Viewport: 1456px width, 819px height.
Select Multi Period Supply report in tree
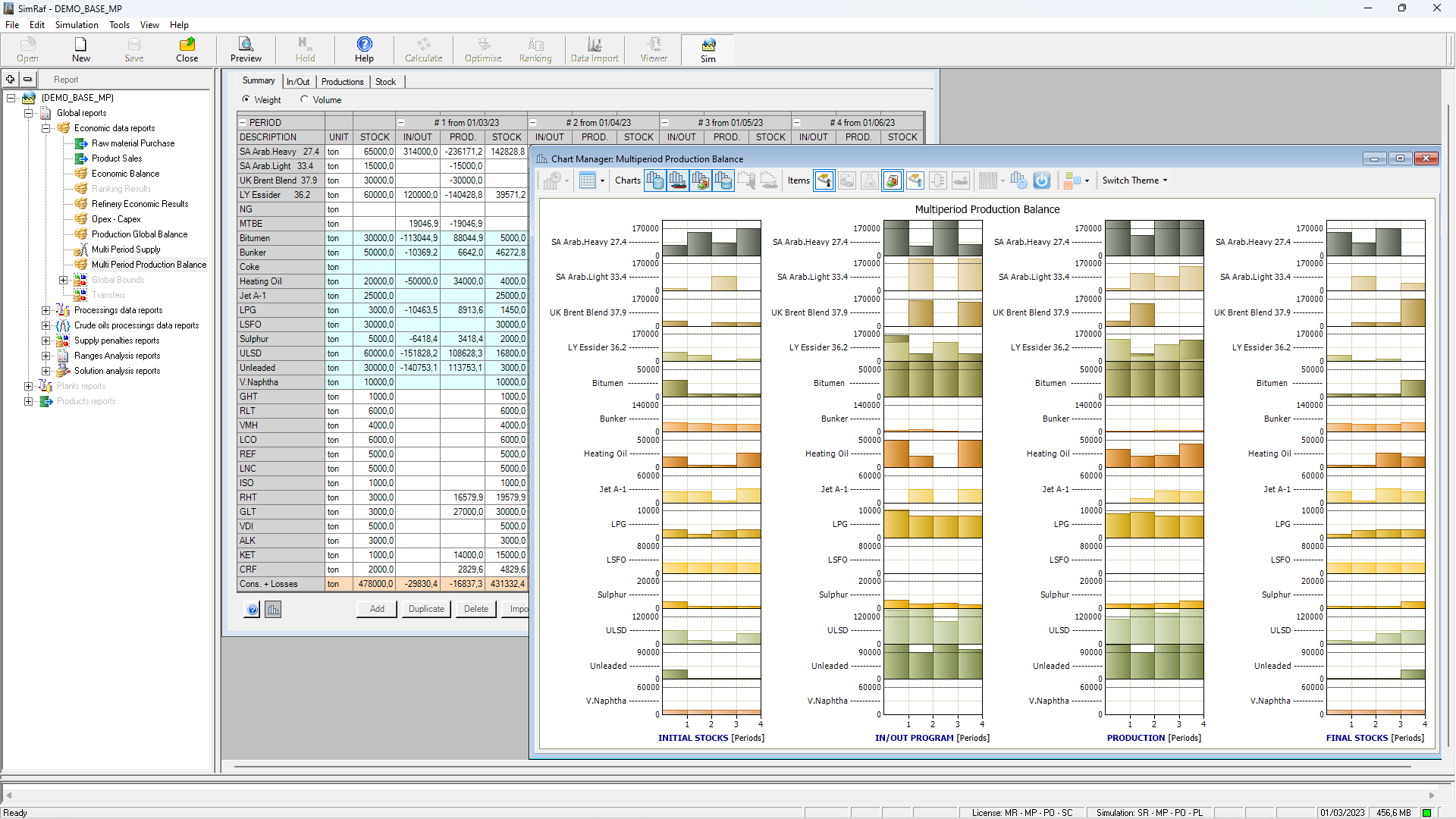click(x=126, y=249)
